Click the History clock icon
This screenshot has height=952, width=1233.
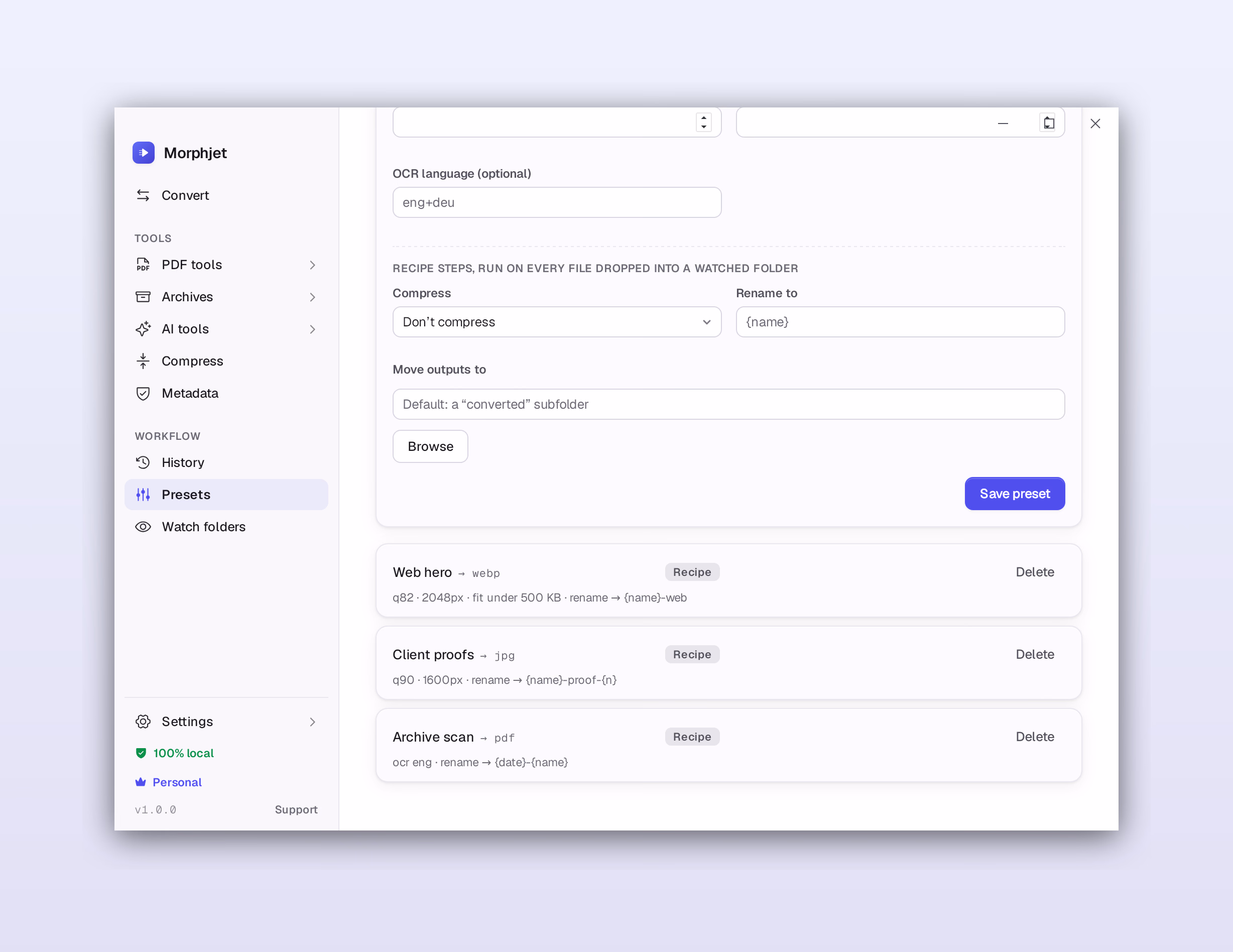coord(143,462)
